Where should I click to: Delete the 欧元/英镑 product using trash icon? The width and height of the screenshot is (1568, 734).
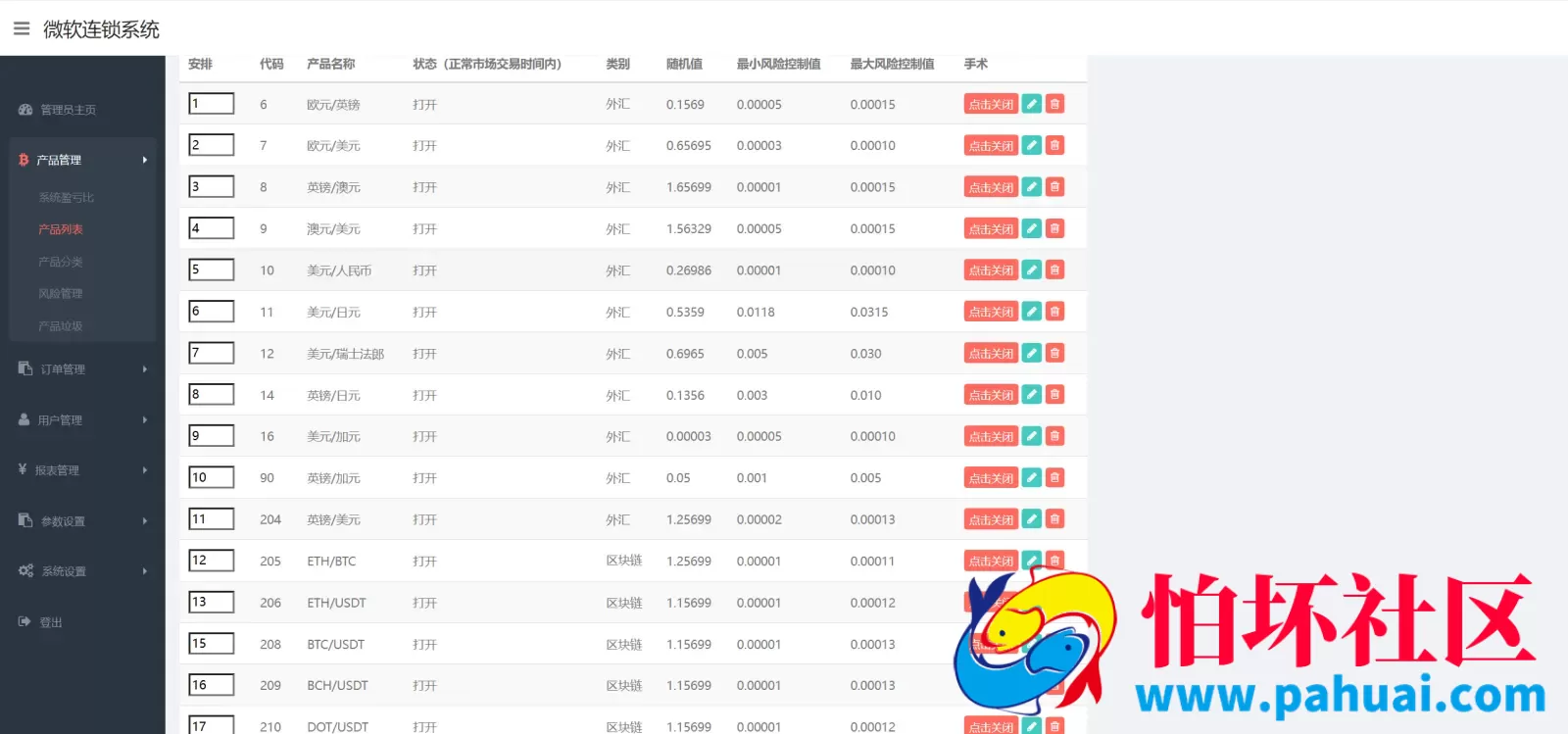point(1054,104)
